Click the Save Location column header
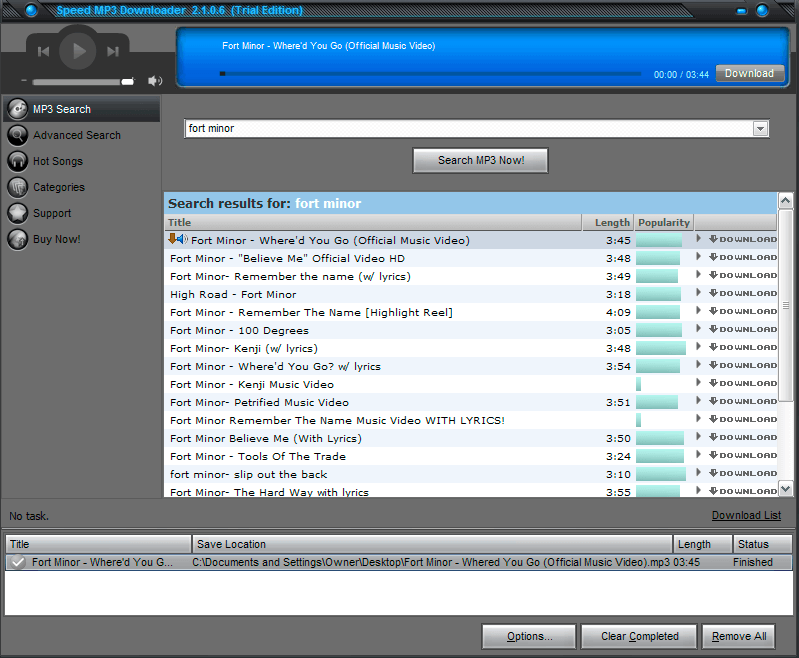Image resolution: width=799 pixels, height=658 pixels. [x=432, y=544]
